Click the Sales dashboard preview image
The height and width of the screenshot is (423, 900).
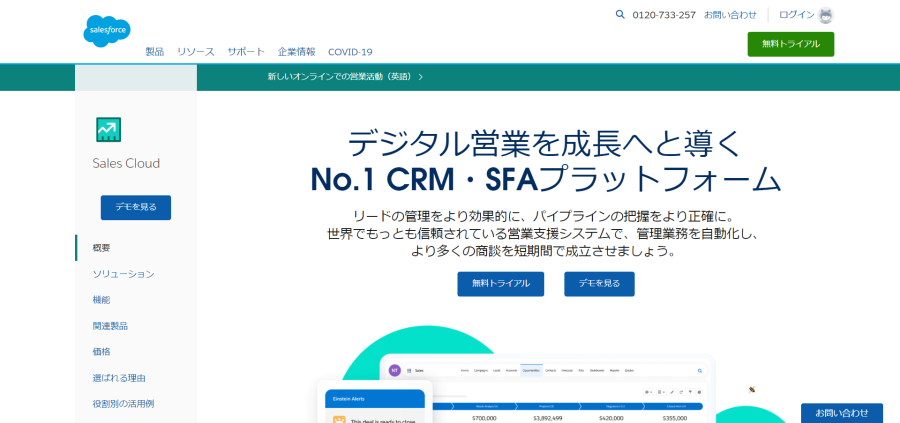click(x=546, y=389)
